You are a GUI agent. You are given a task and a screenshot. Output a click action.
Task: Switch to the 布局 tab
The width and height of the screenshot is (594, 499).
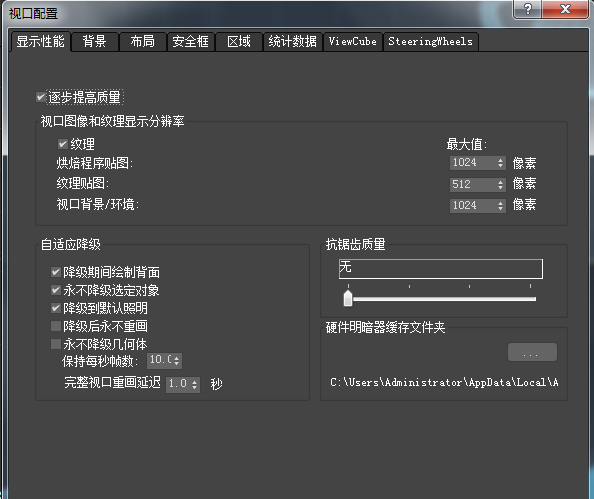142,41
